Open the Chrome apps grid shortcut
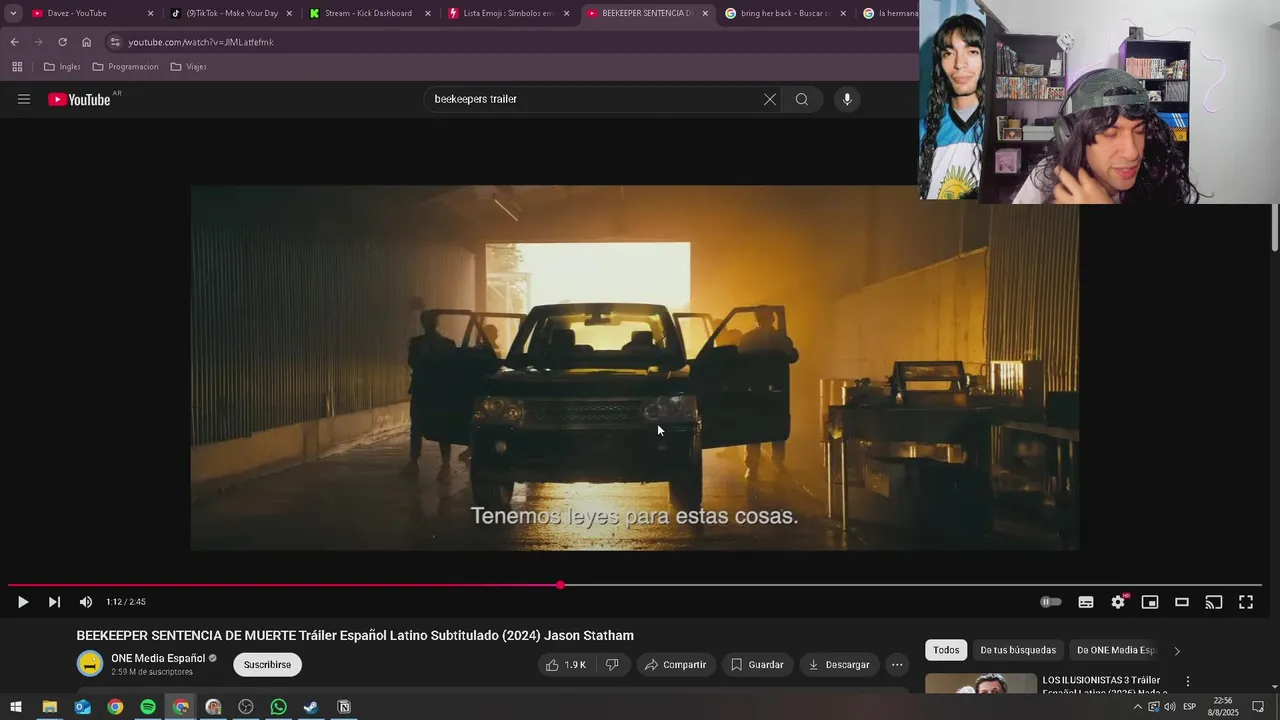 coord(17,67)
